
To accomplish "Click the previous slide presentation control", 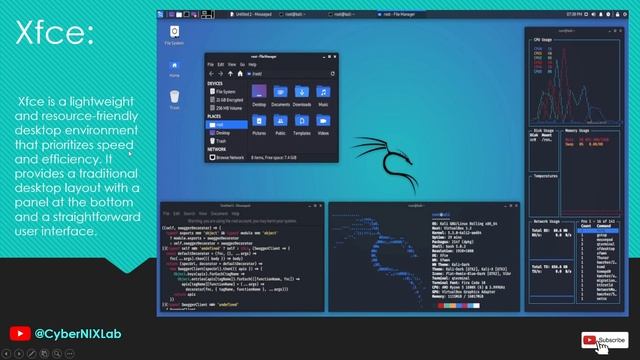I will [7, 353].
